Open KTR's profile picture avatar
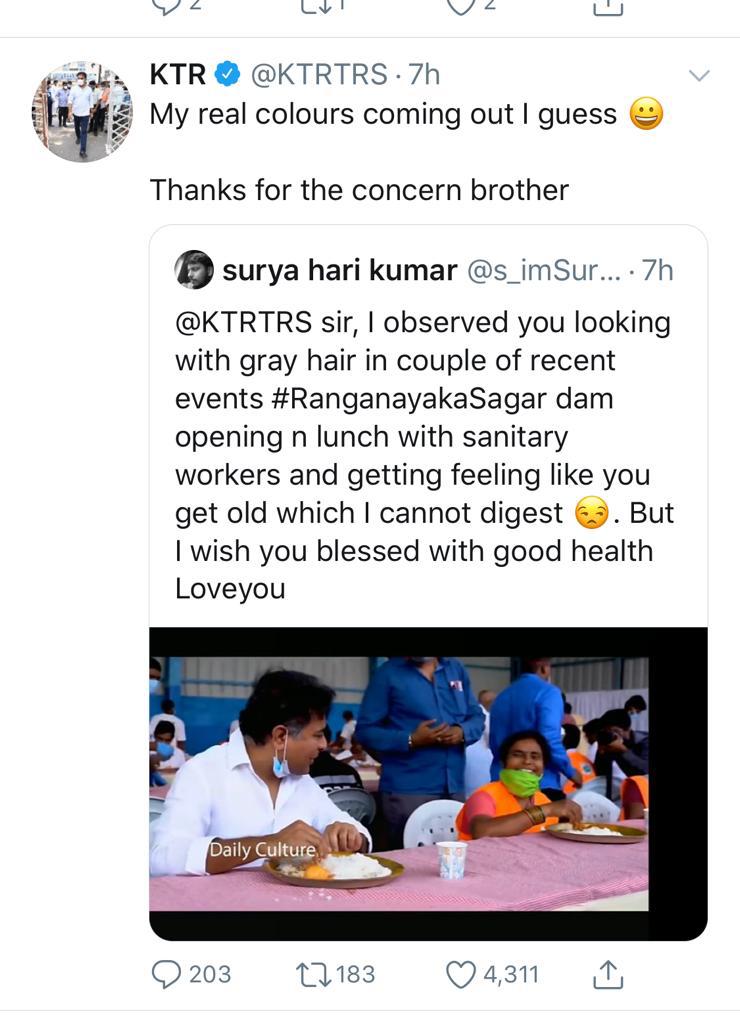Image resolution: width=740 pixels, height=1024 pixels. pos(82,110)
